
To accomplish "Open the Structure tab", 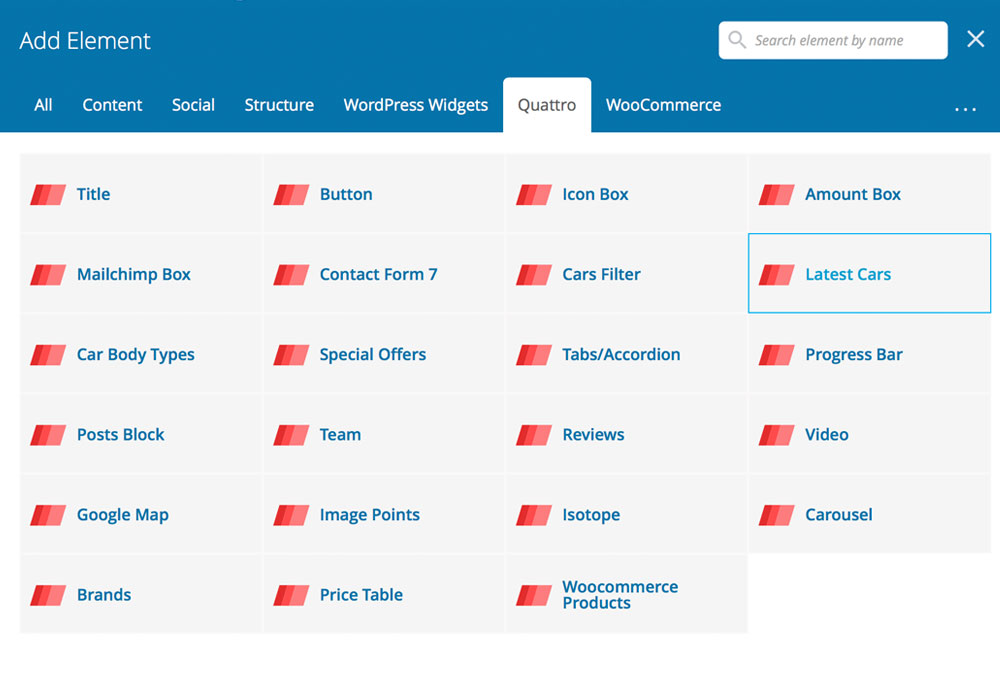I will (279, 105).
